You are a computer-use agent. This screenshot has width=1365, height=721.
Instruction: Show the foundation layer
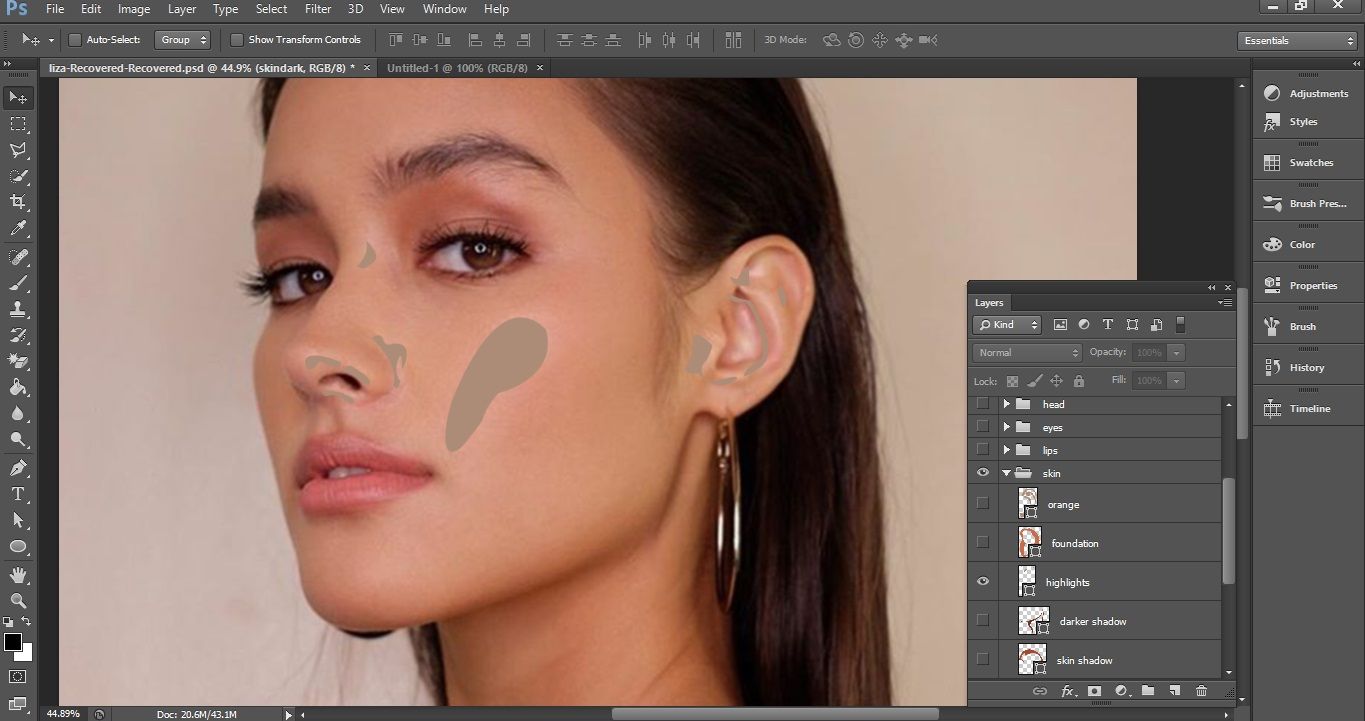click(x=983, y=542)
